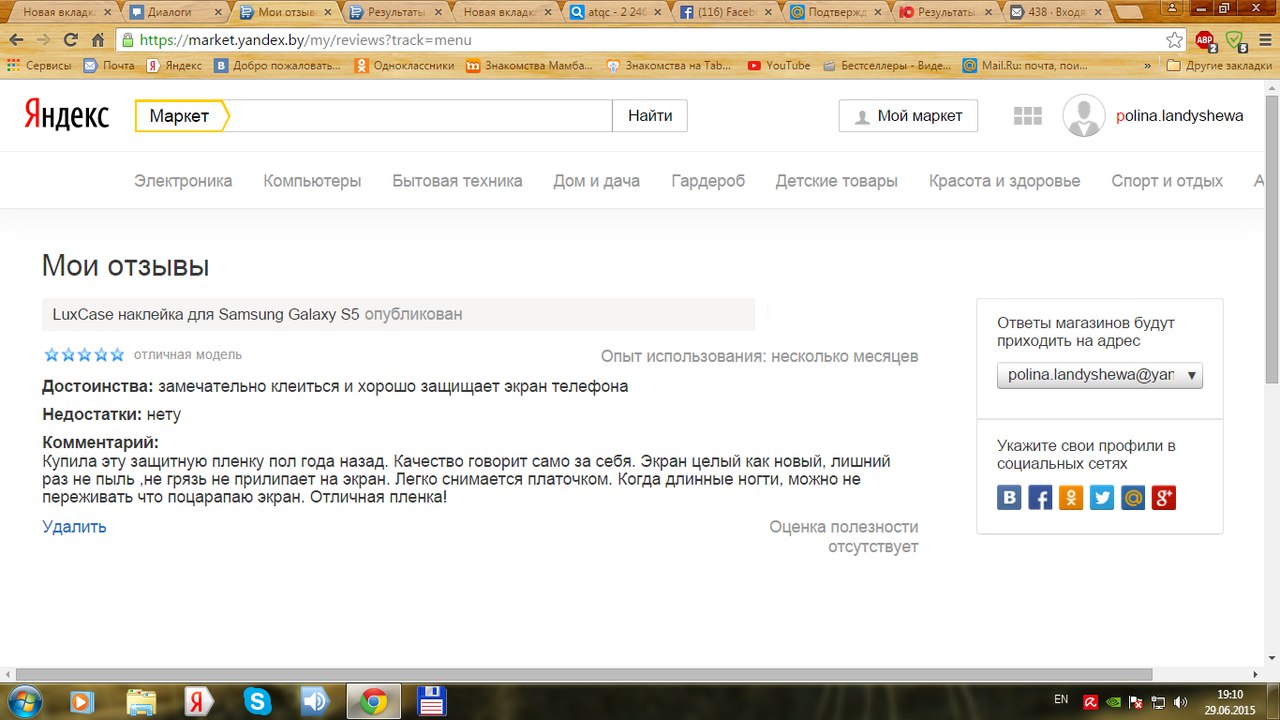
Task: Reload the page with the refresh button
Action: (x=70, y=41)
